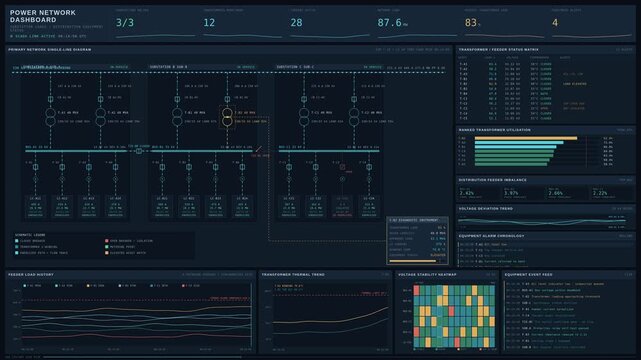
Task: Click HV breaker above transformer T-C2
Action: click(354, 99)
